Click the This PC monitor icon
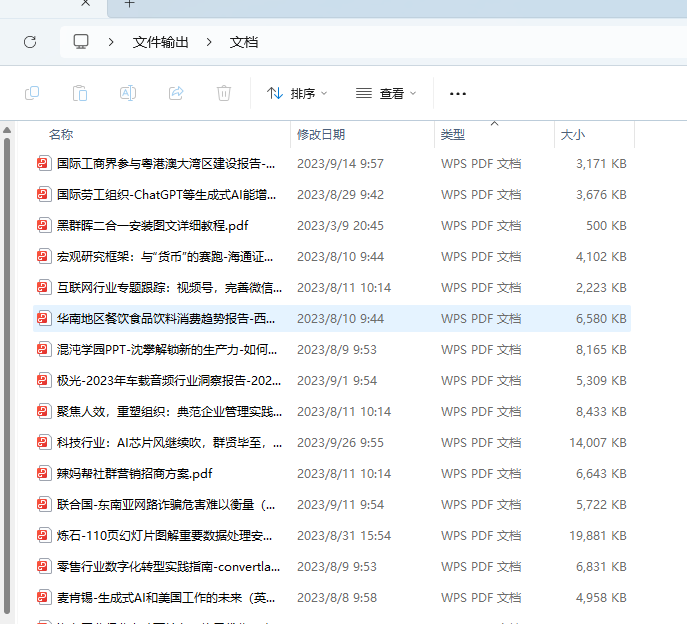 pyautogui.click(x=81, y=42)
